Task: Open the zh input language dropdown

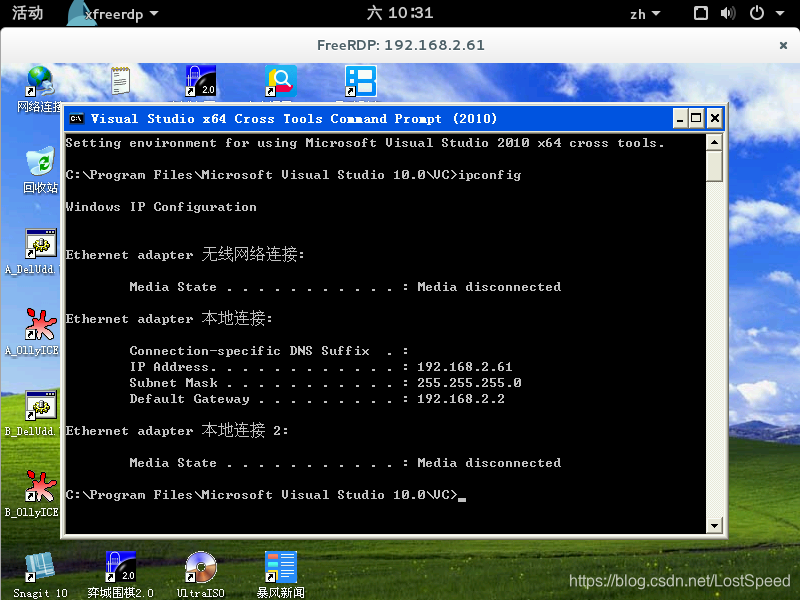Action: [645, 14]
